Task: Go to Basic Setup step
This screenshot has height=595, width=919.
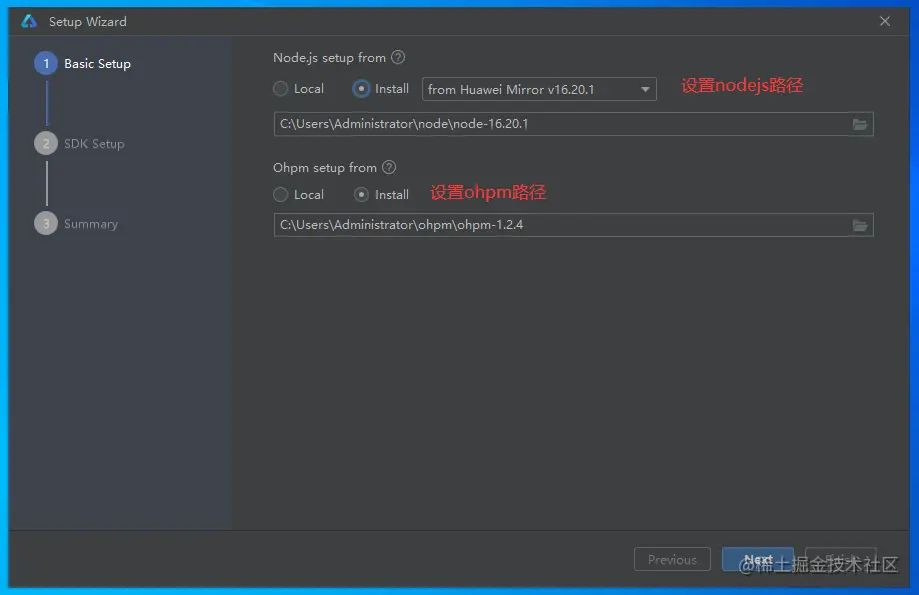Action: coord(83,63)
